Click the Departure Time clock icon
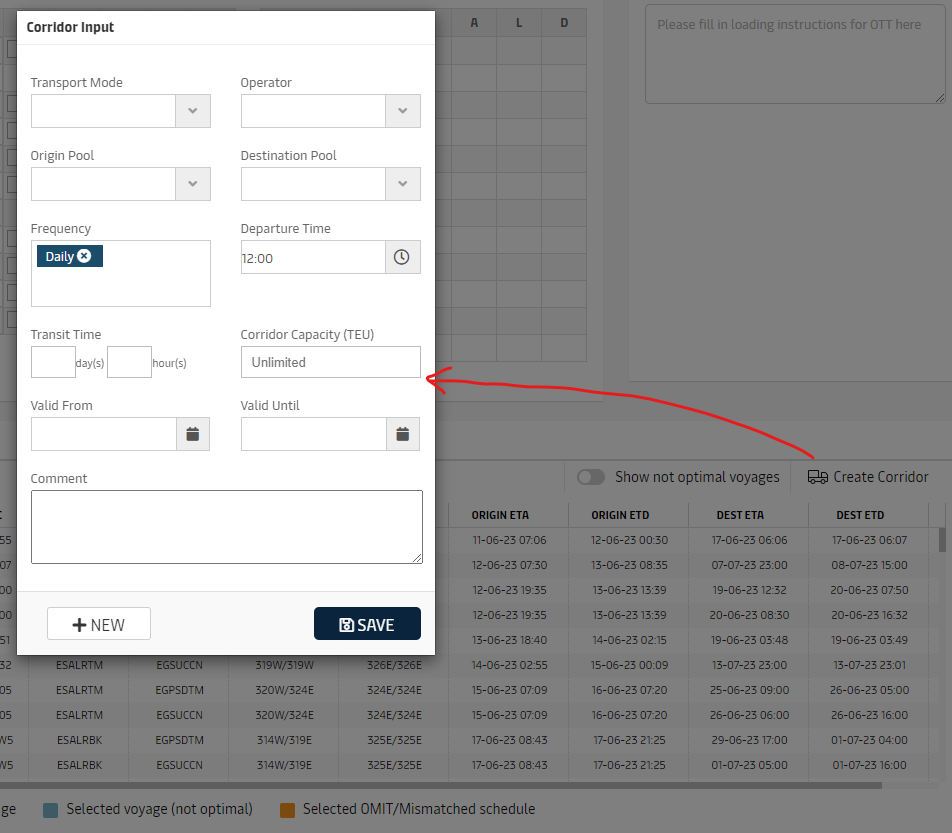Screen dimensions: 952x833 click(x=402, y=257)
